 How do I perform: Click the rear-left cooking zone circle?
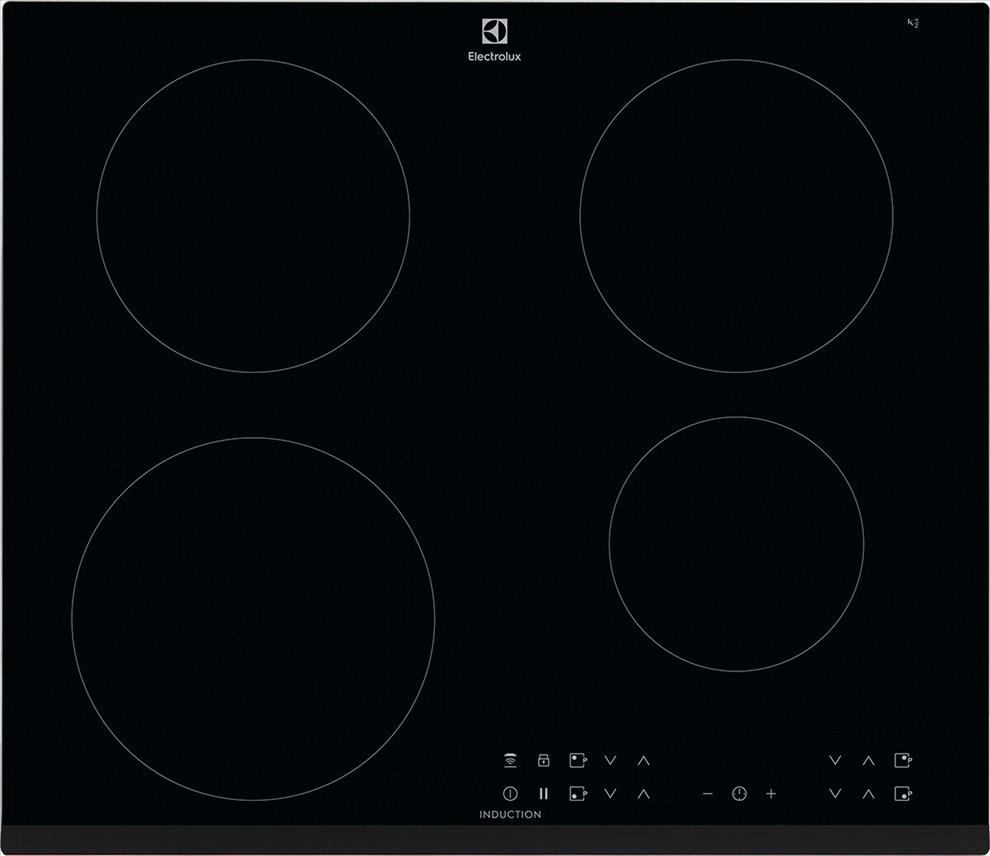(253, 216)
